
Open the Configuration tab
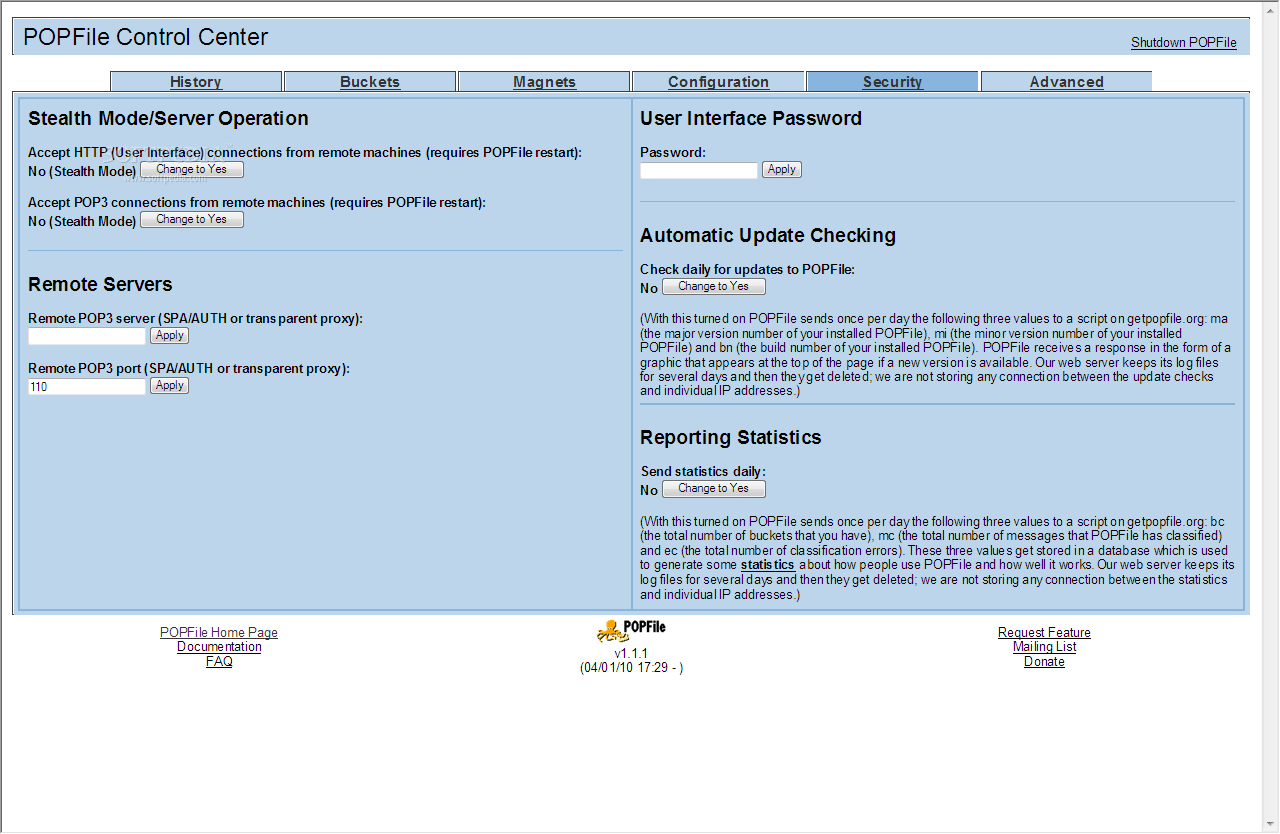718,82
